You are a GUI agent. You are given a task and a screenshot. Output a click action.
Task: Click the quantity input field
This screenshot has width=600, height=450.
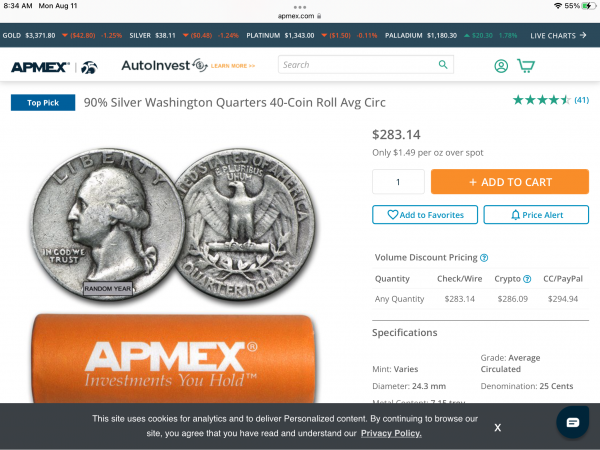[398, 182]
